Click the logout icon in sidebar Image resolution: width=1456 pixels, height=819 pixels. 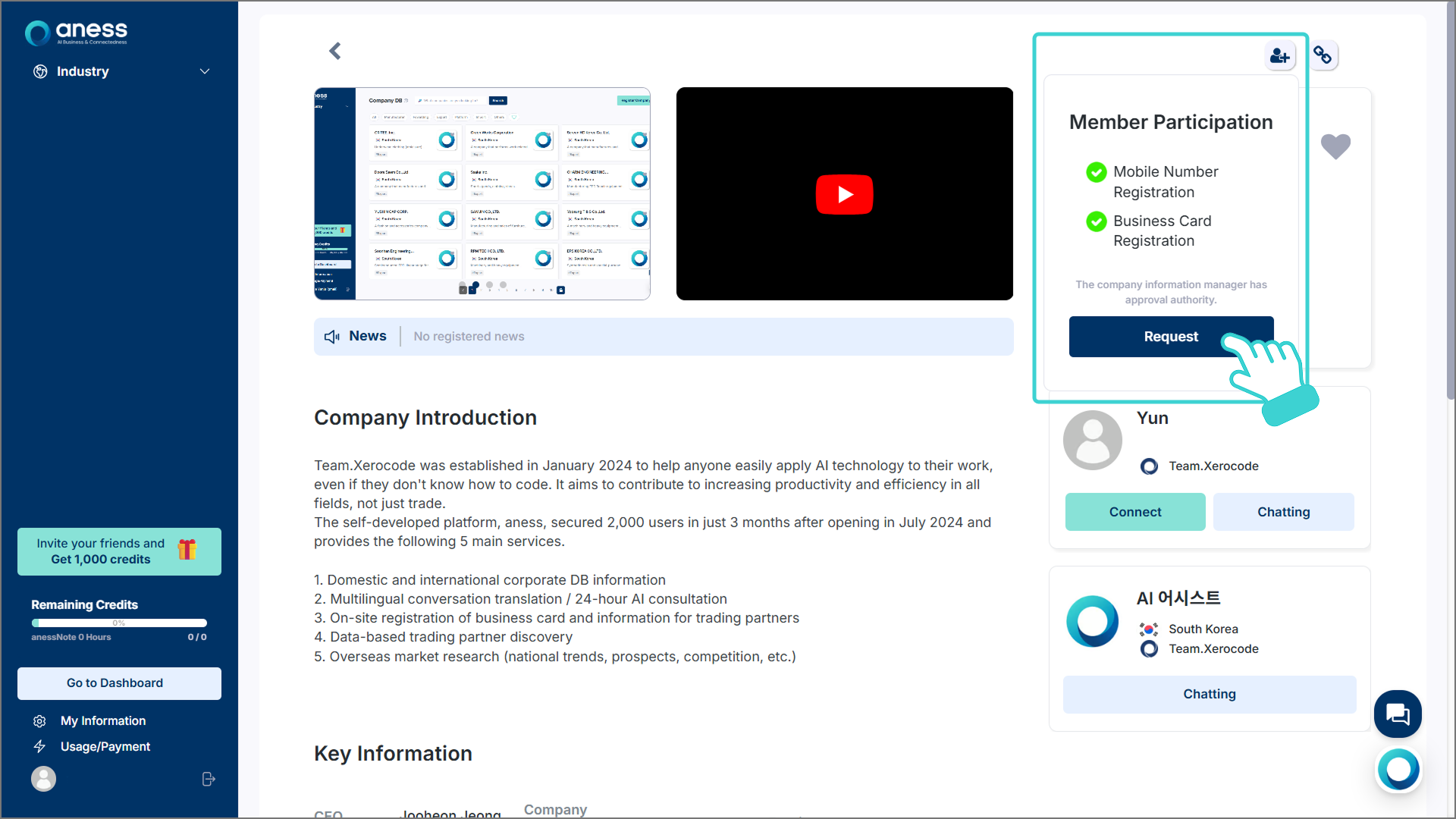click(x=209, y=779)
